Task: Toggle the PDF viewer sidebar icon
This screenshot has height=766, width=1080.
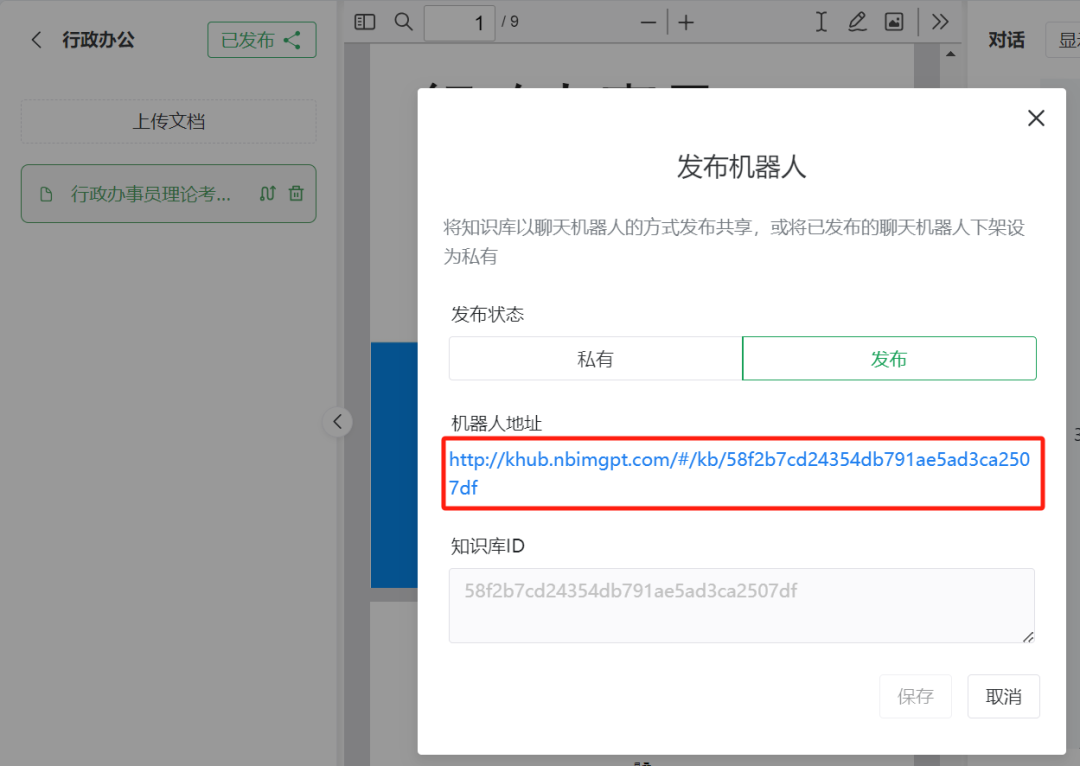Action: tap(365, 22)
